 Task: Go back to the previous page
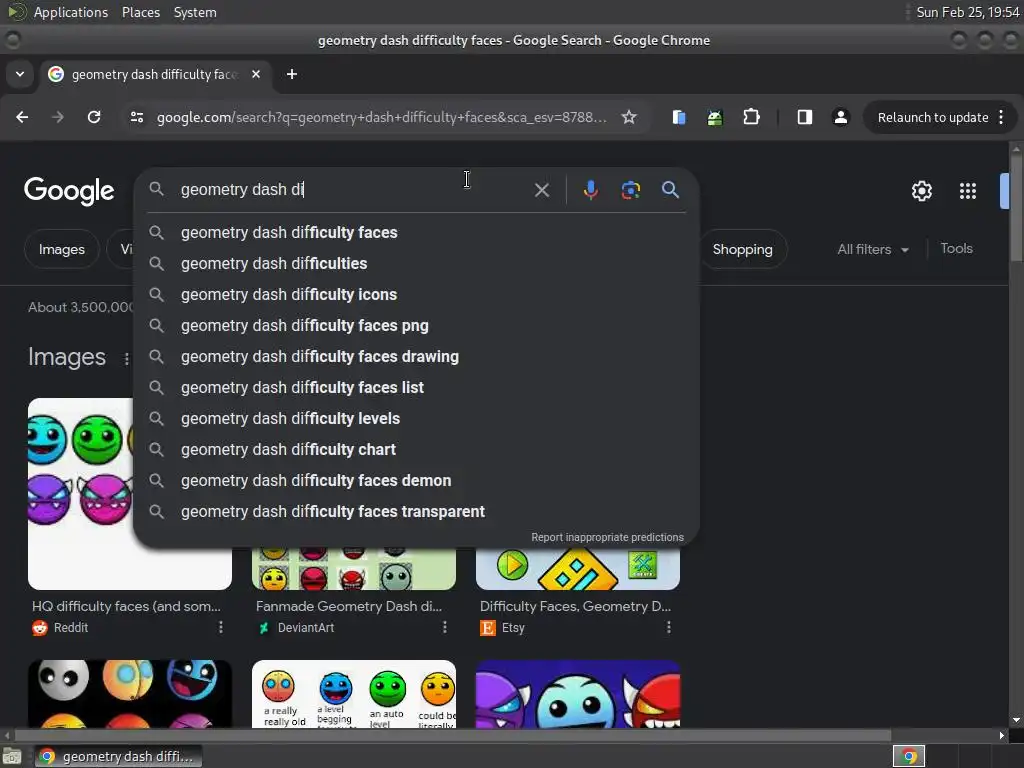pyautogui.click(x=22, y=117)
